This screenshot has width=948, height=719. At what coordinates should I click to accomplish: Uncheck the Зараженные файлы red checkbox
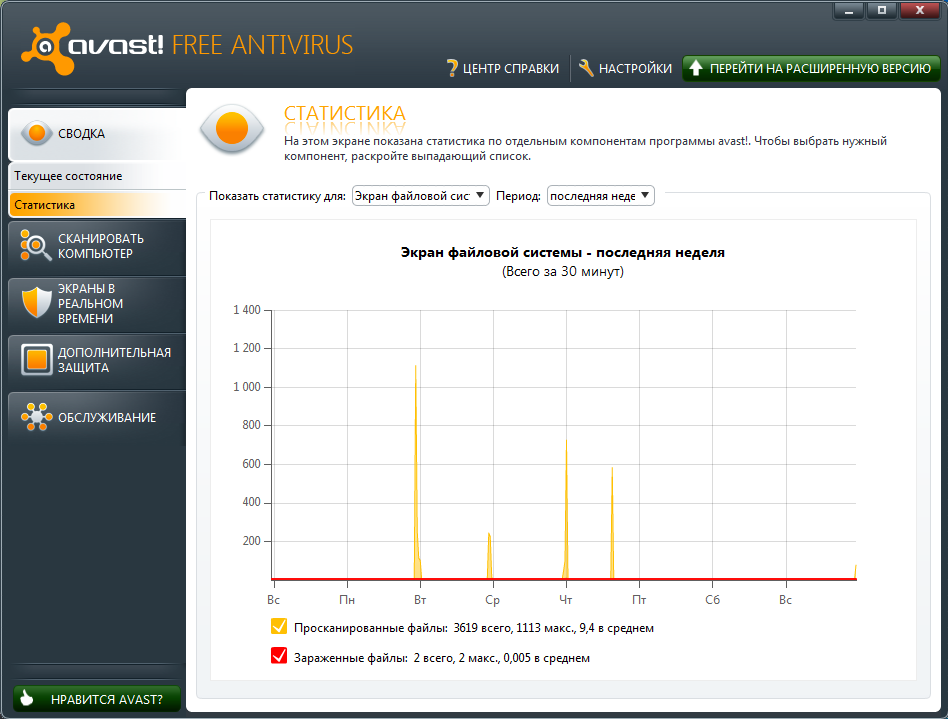[279, 656]
